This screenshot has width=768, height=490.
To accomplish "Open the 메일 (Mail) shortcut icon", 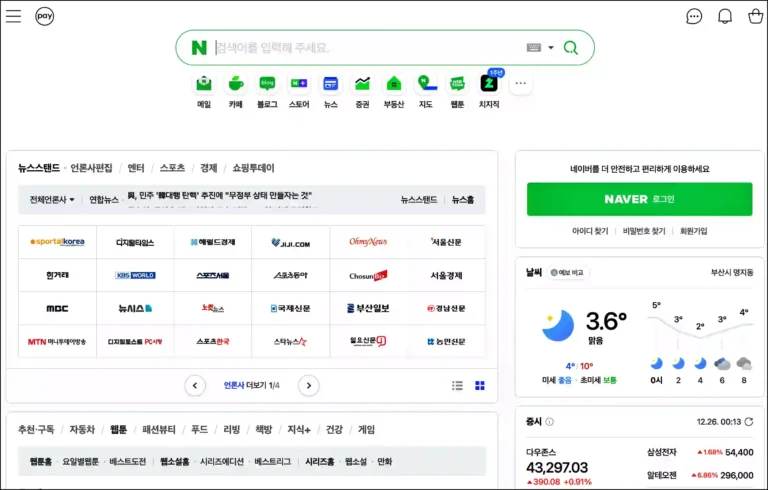I will point(204,84).
